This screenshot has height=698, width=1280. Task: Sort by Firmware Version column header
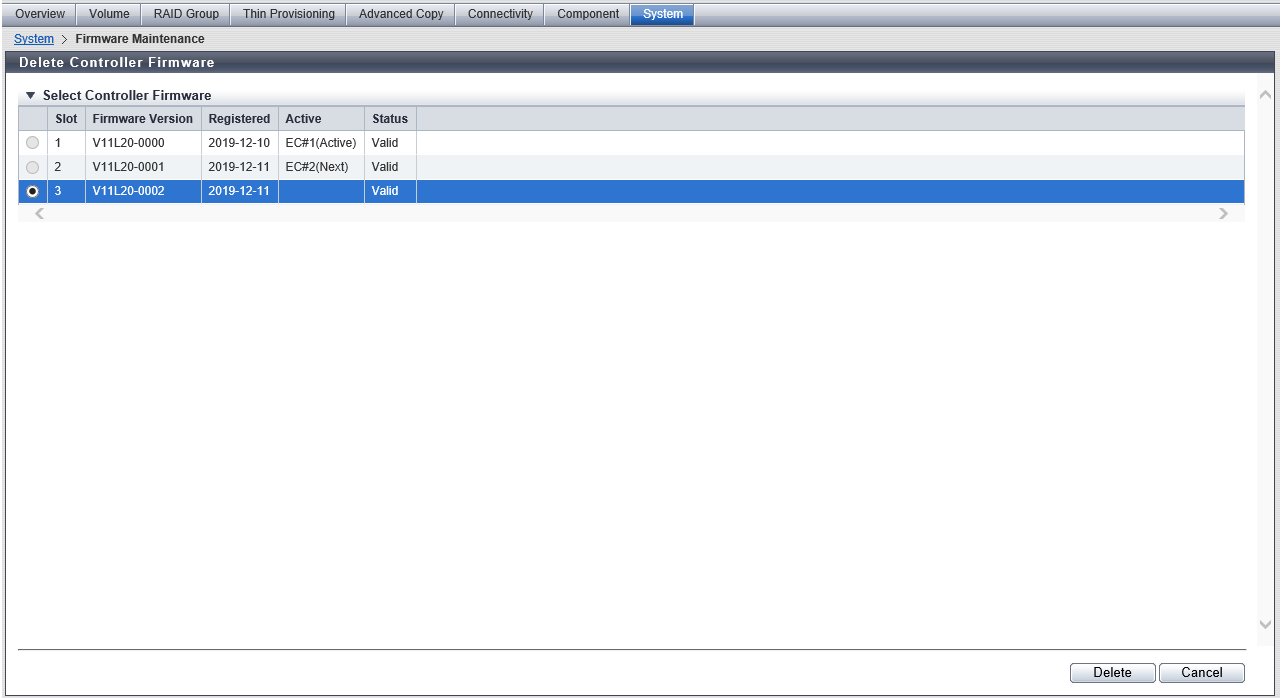(142, 119)
